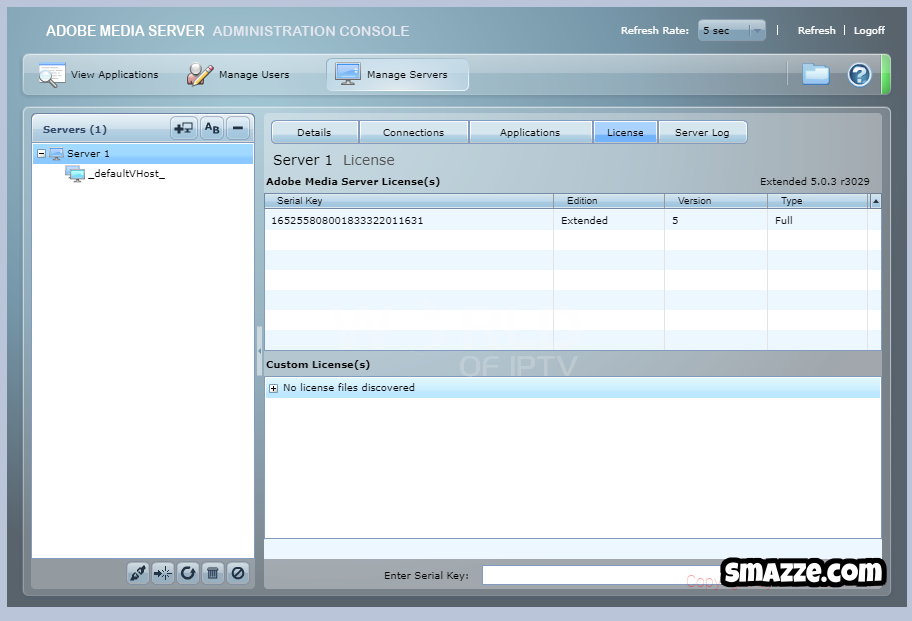Click the Refresh link
This screenshot has height=621, width=912.
click(816, 30)
